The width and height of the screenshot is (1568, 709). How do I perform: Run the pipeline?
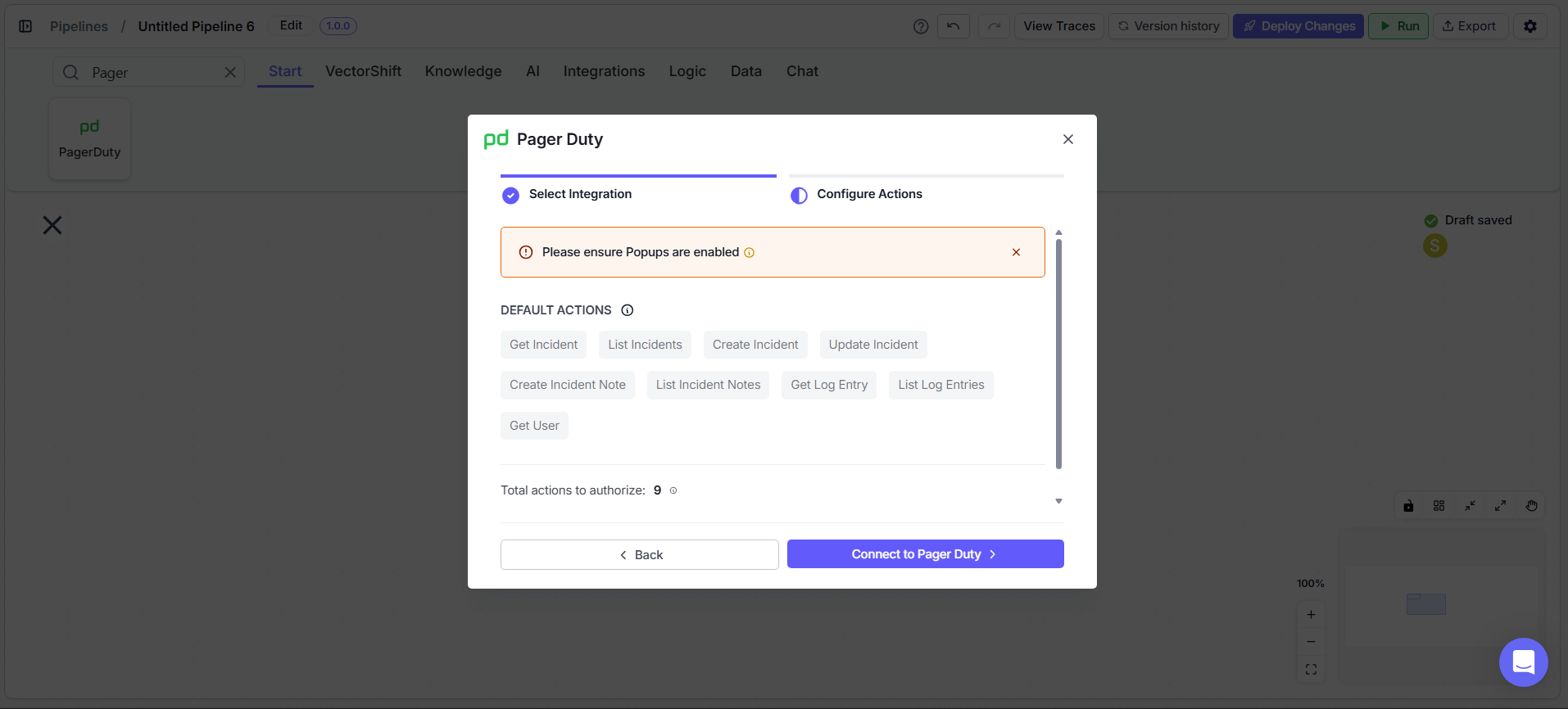[x=1398, y=26]
